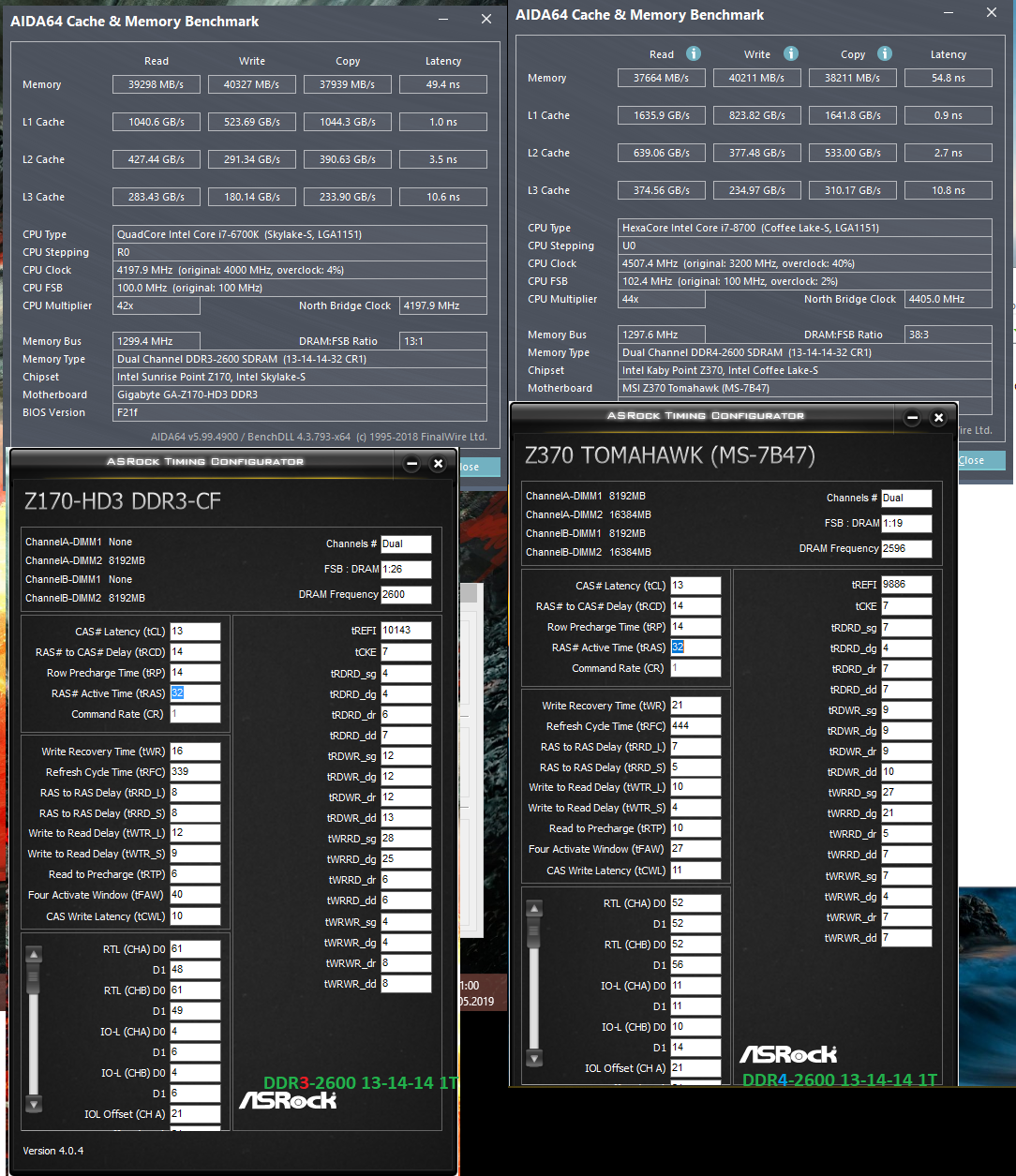Click the tWR field showing 21

tap(695, 706)
